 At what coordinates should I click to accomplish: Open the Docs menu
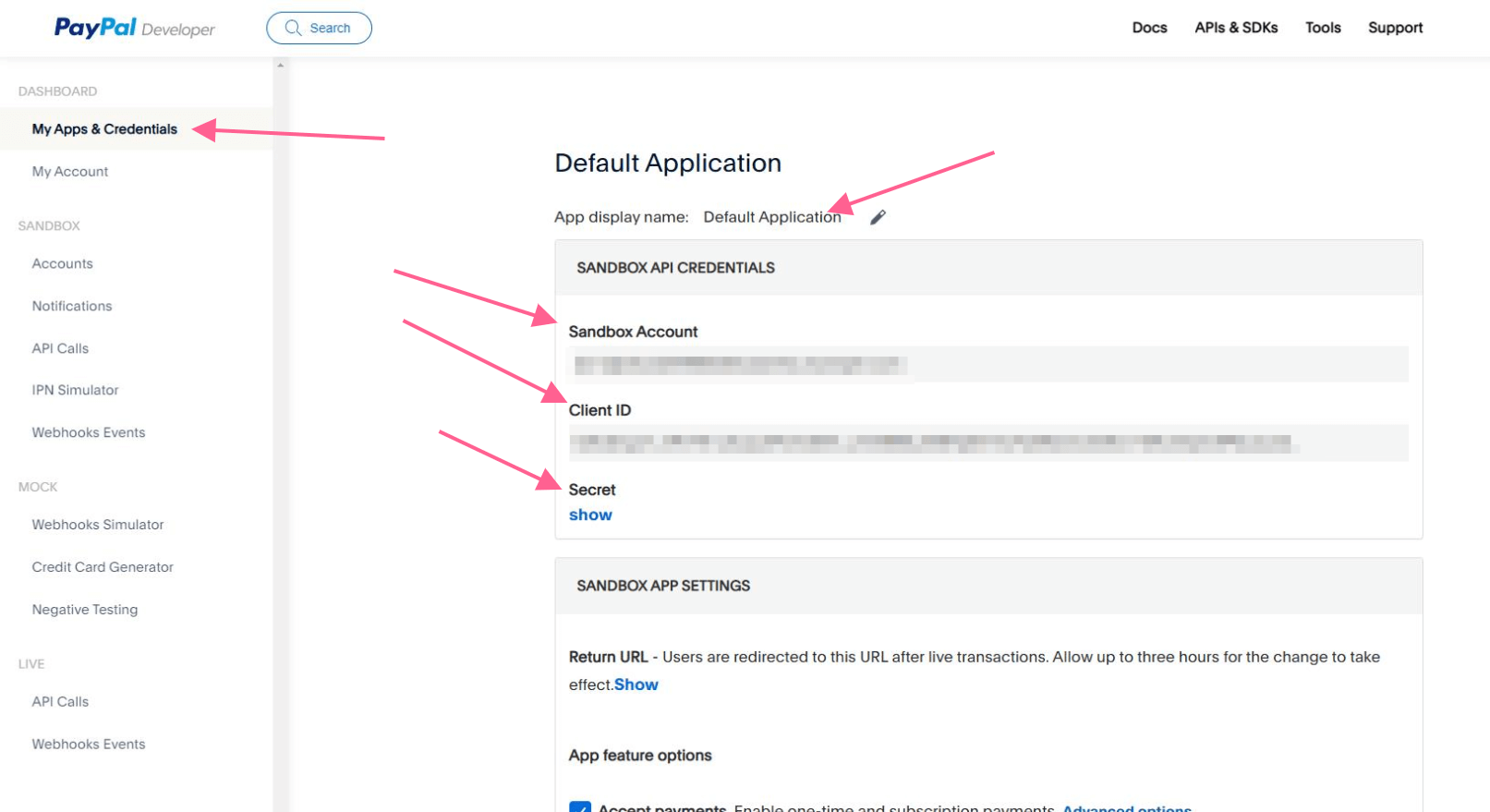(x=1149, y=28)
